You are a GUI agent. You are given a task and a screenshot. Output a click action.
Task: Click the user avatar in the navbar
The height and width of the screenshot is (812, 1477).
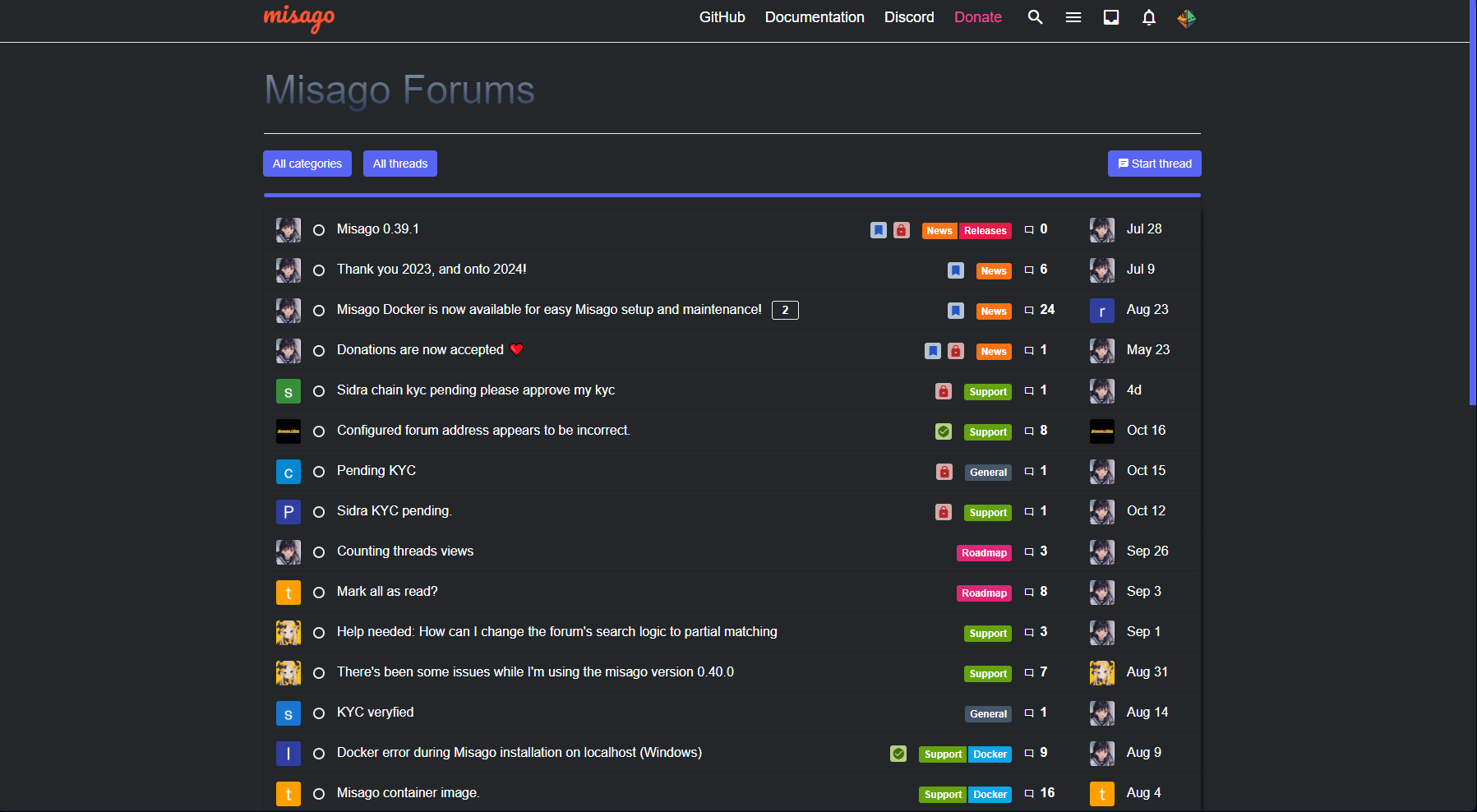pos(1186,18)
